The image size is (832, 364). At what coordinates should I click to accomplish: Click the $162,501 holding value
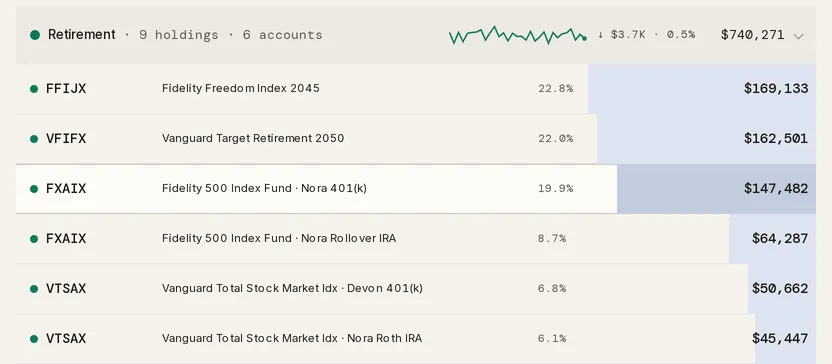[x=776, y=138]
